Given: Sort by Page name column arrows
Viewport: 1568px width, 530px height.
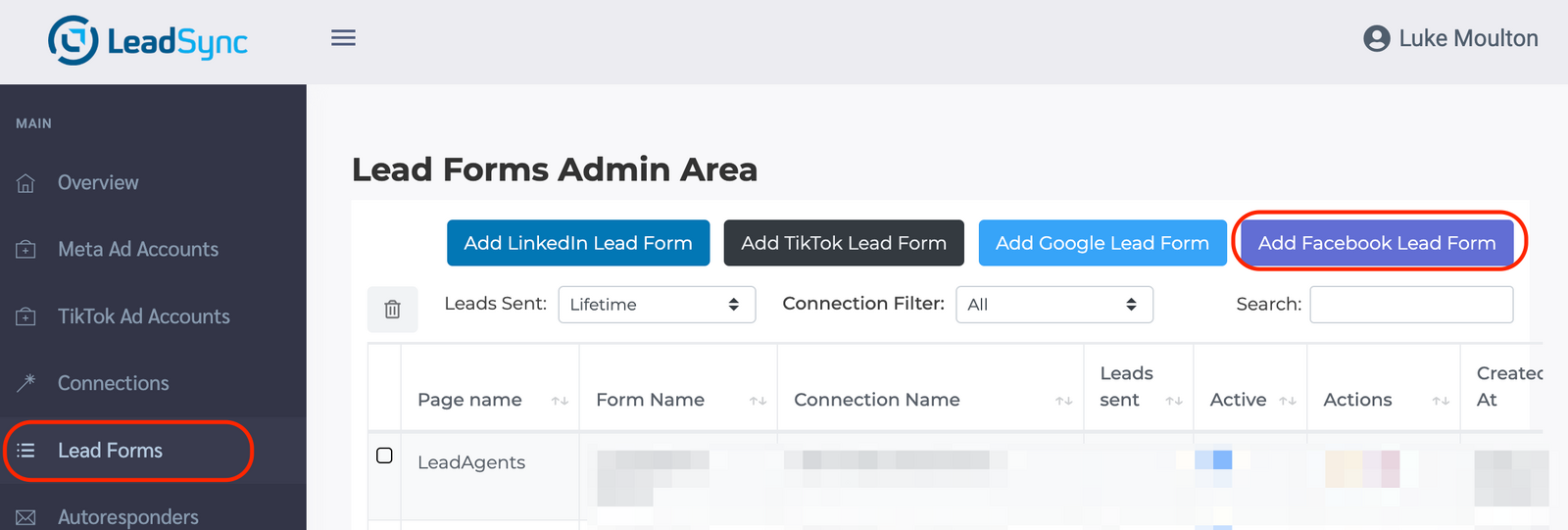Looking at the screenshot, I should [560, 401].
